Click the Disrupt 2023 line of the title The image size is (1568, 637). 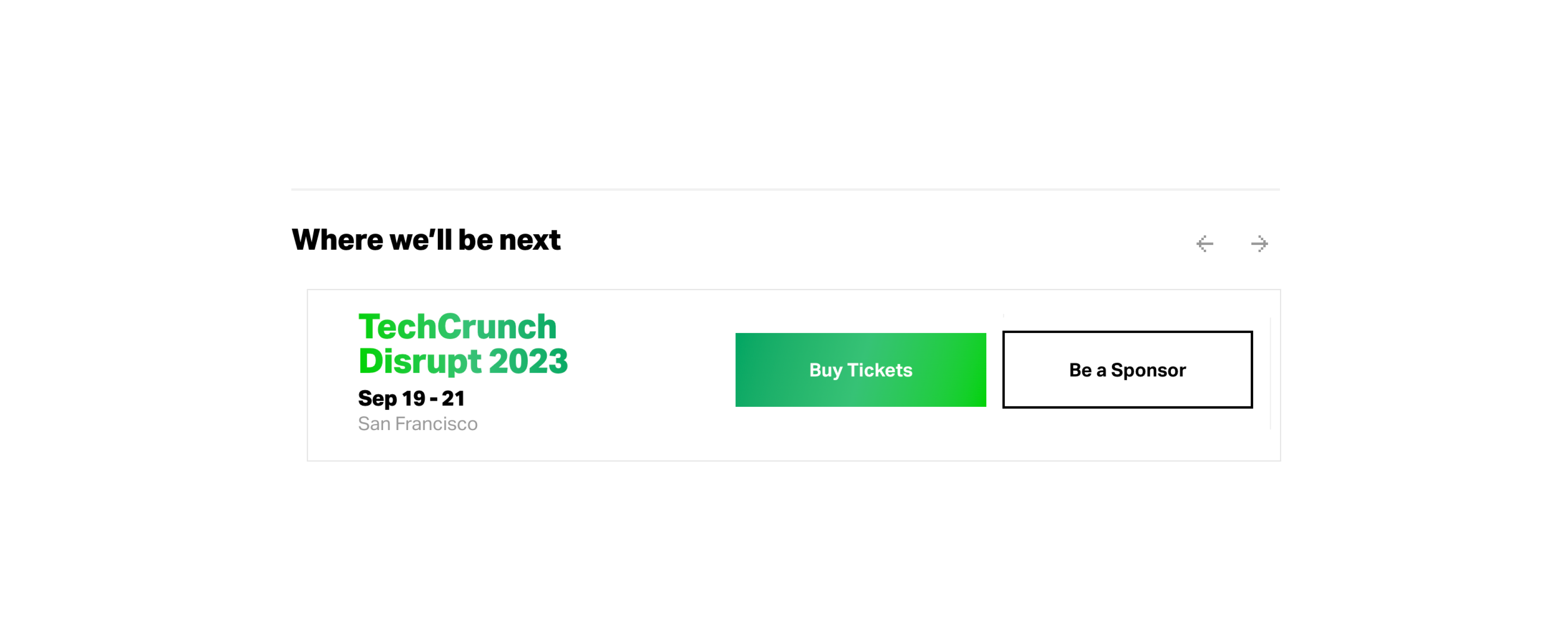pos(463,361)
